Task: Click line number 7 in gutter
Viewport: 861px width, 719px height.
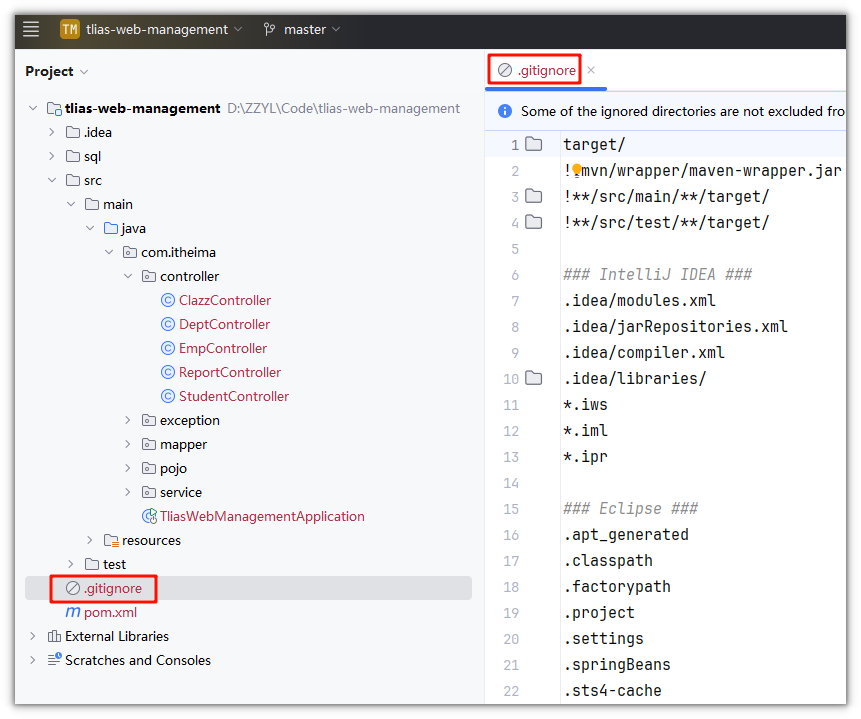Action: click(x=515, y=301)
